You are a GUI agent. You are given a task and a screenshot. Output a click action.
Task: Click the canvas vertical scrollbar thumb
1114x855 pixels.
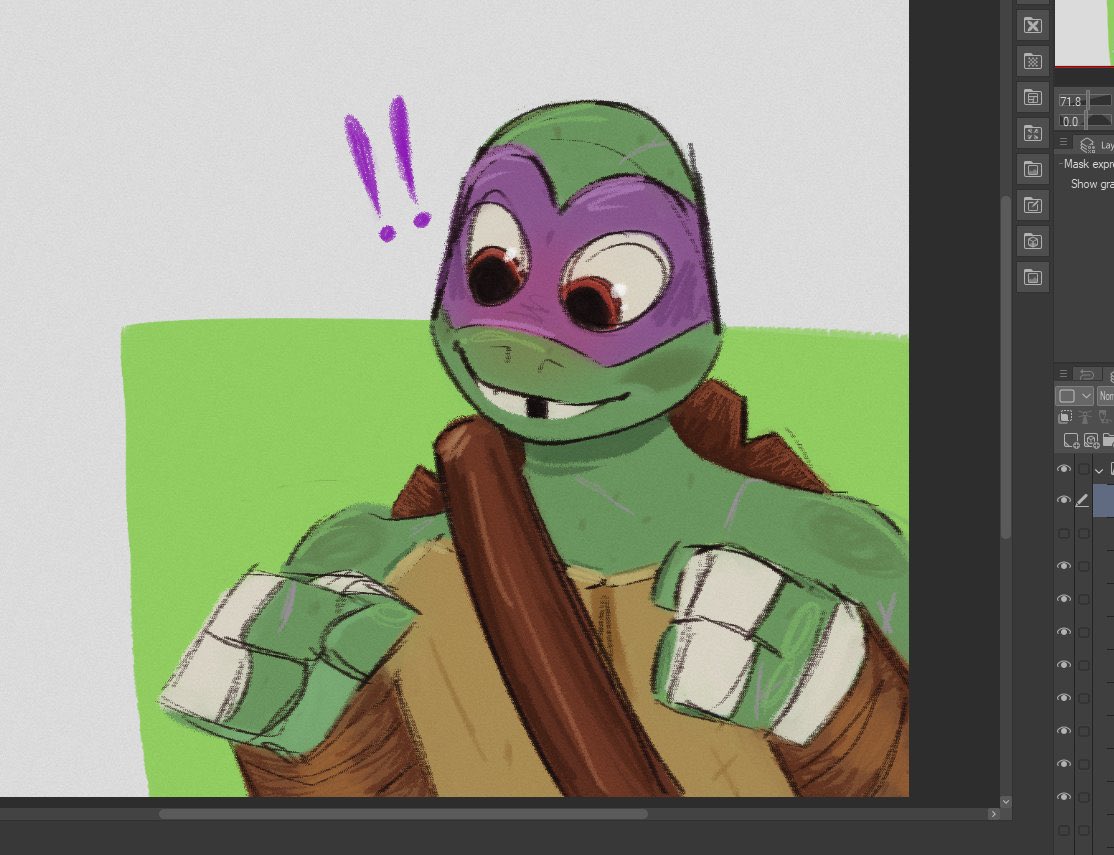pos(1005,367)
